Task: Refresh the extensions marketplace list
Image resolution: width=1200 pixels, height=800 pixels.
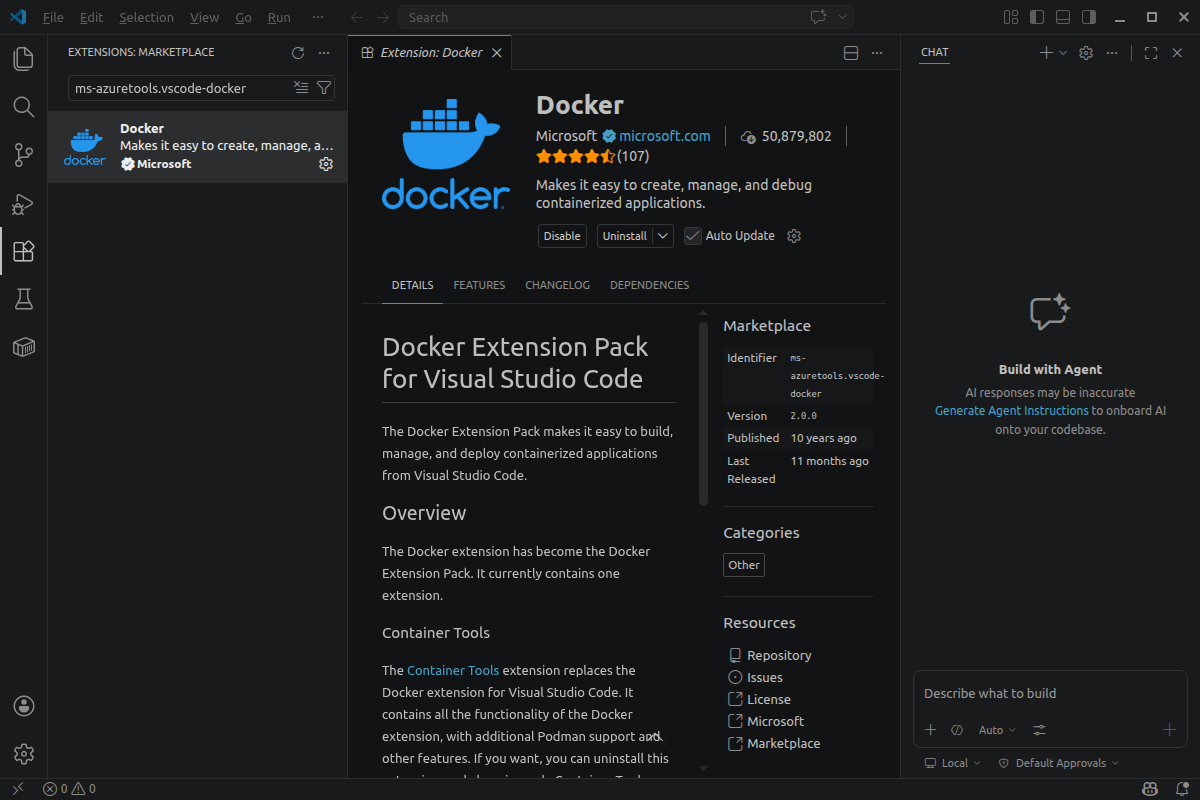Action: [x=297, y=53]
